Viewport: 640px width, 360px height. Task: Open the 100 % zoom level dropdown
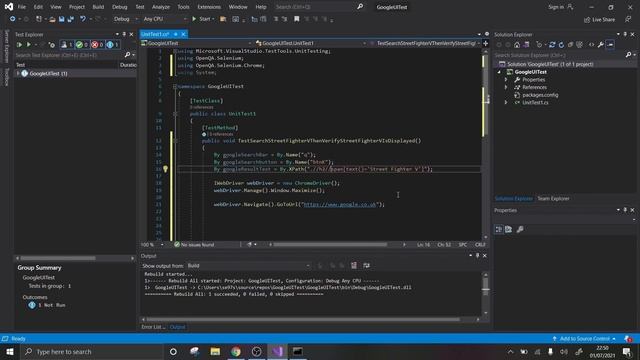[152, 244]
